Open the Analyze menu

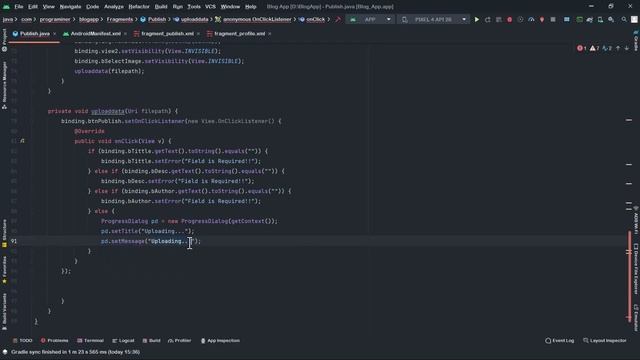[x=113, y=7]
